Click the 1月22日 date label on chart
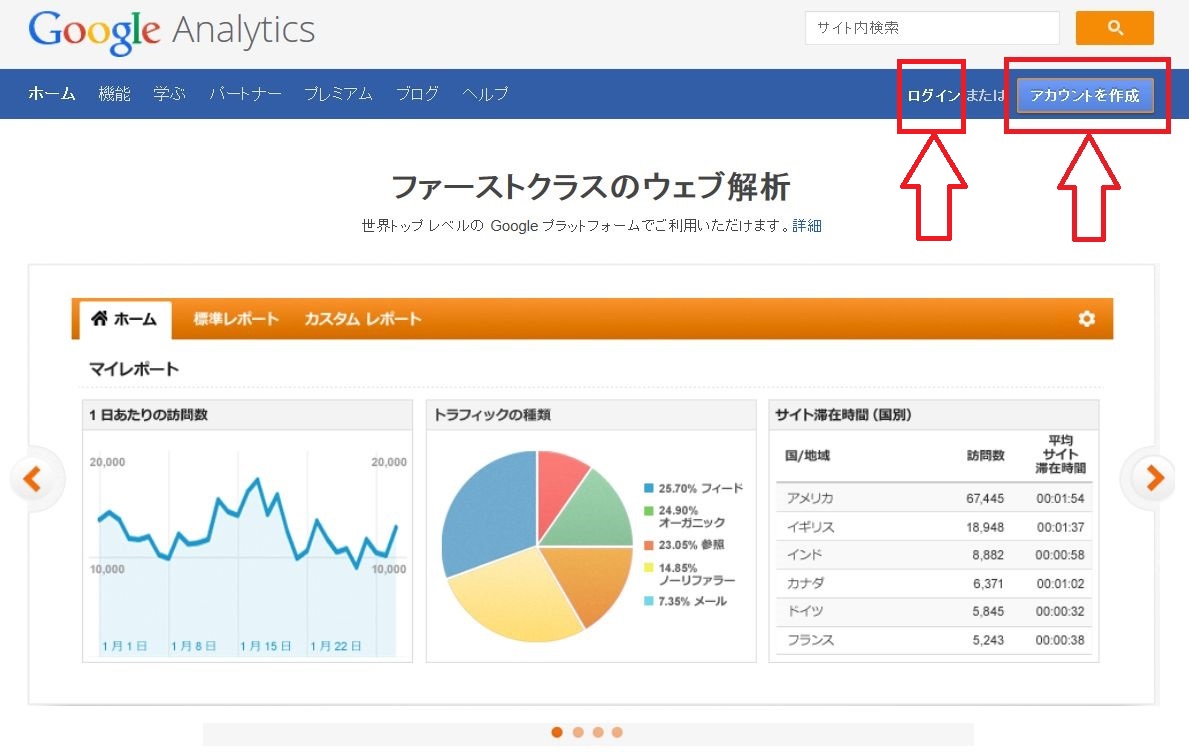Screen dimensions: 1189x752 [335, 646]
